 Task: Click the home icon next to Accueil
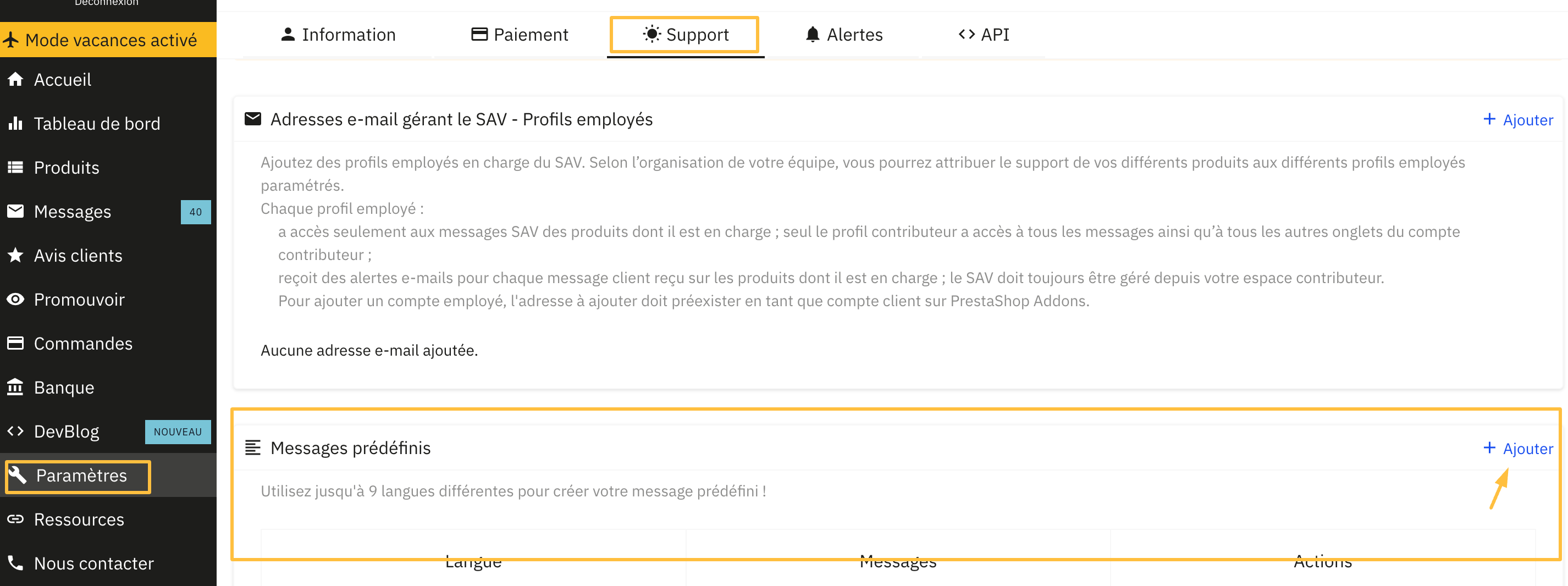click(x=15, y=79)
